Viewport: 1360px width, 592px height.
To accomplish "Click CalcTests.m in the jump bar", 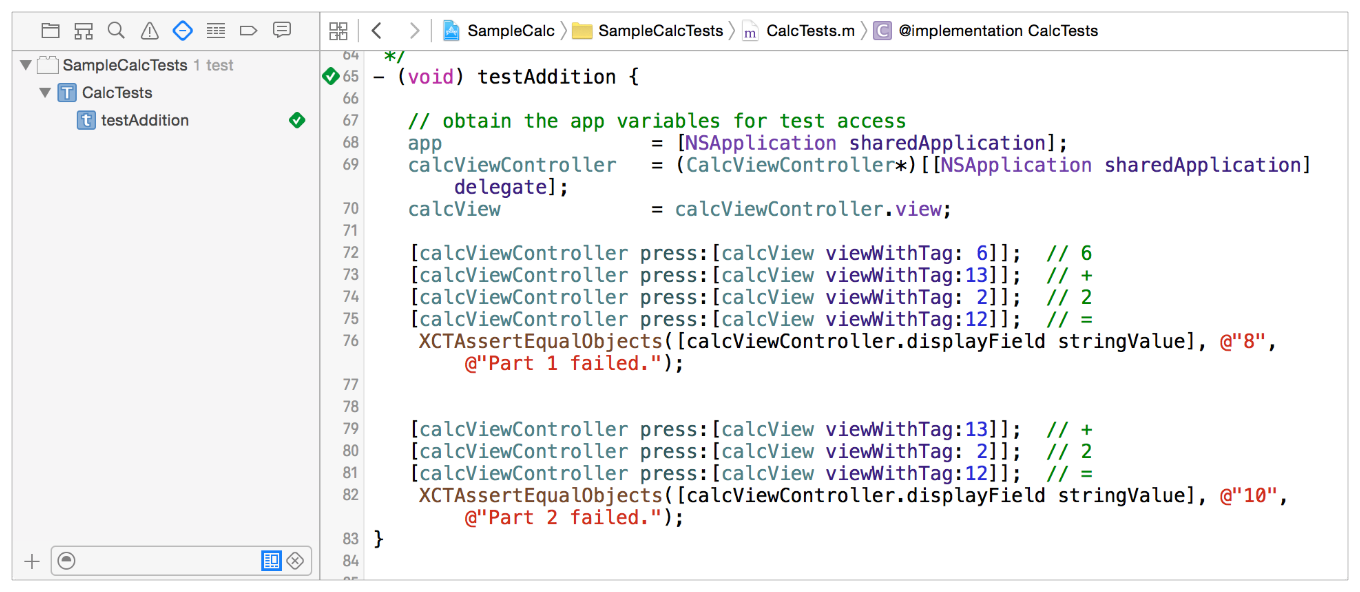I will point(809,31).
